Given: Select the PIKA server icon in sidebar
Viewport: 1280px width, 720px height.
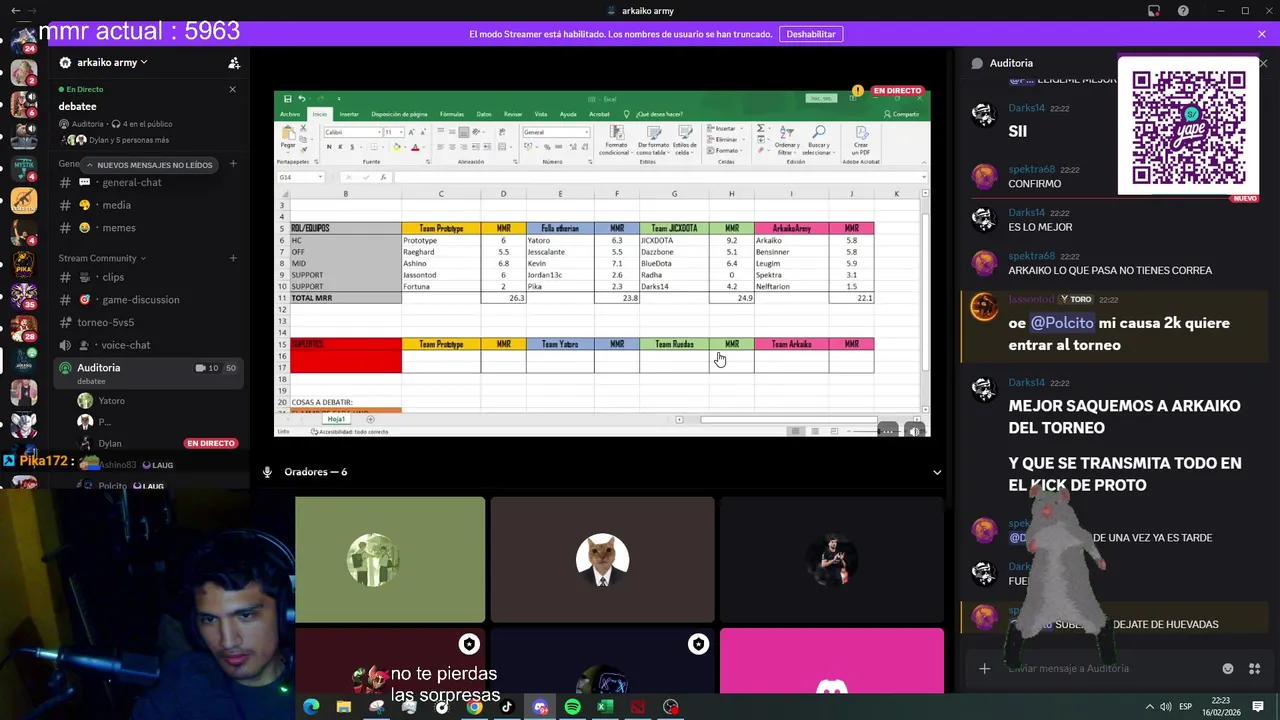Looking at the screenshot, I should pos(23,265).
